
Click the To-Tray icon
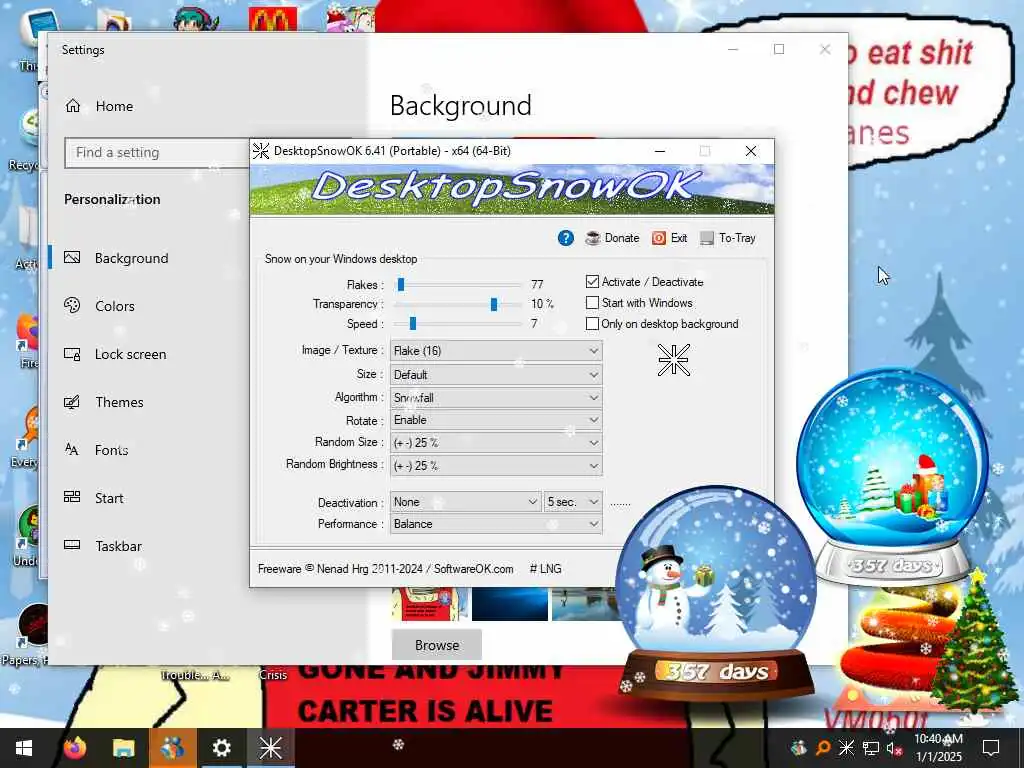707,238
